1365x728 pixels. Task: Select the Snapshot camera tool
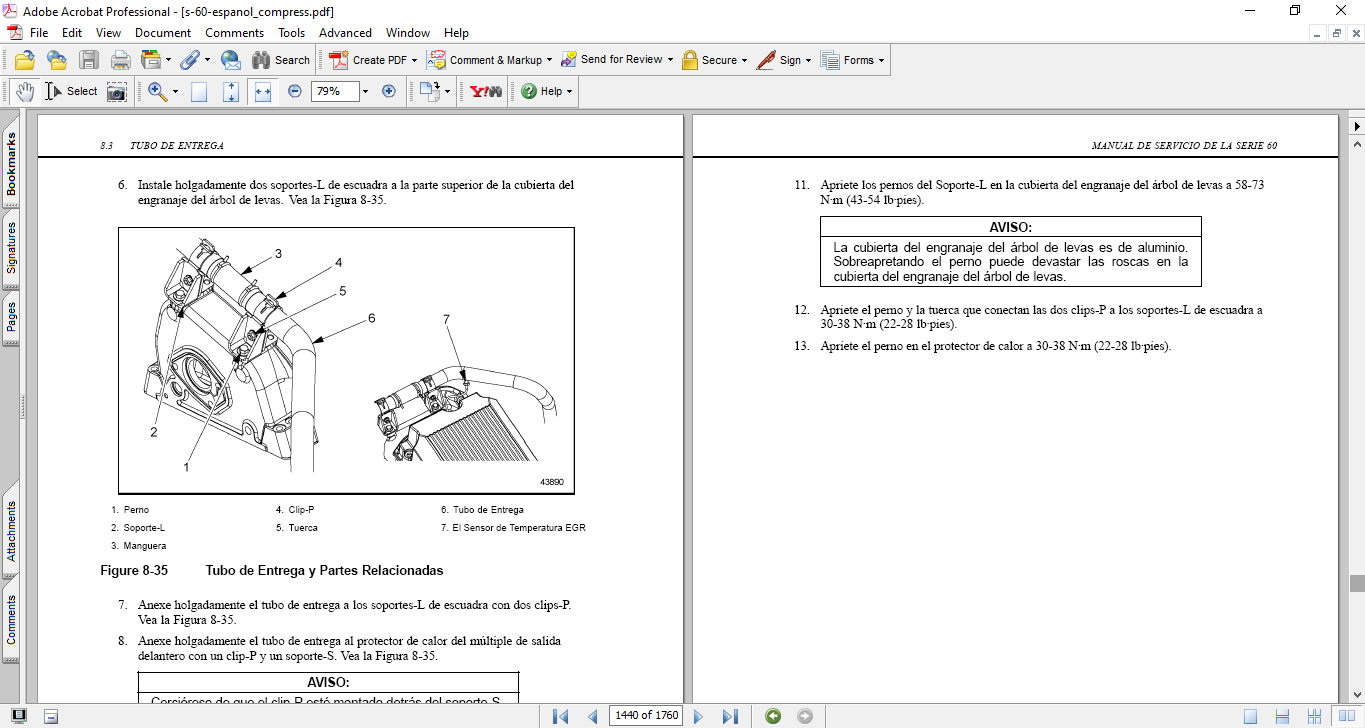pos(117,91)
